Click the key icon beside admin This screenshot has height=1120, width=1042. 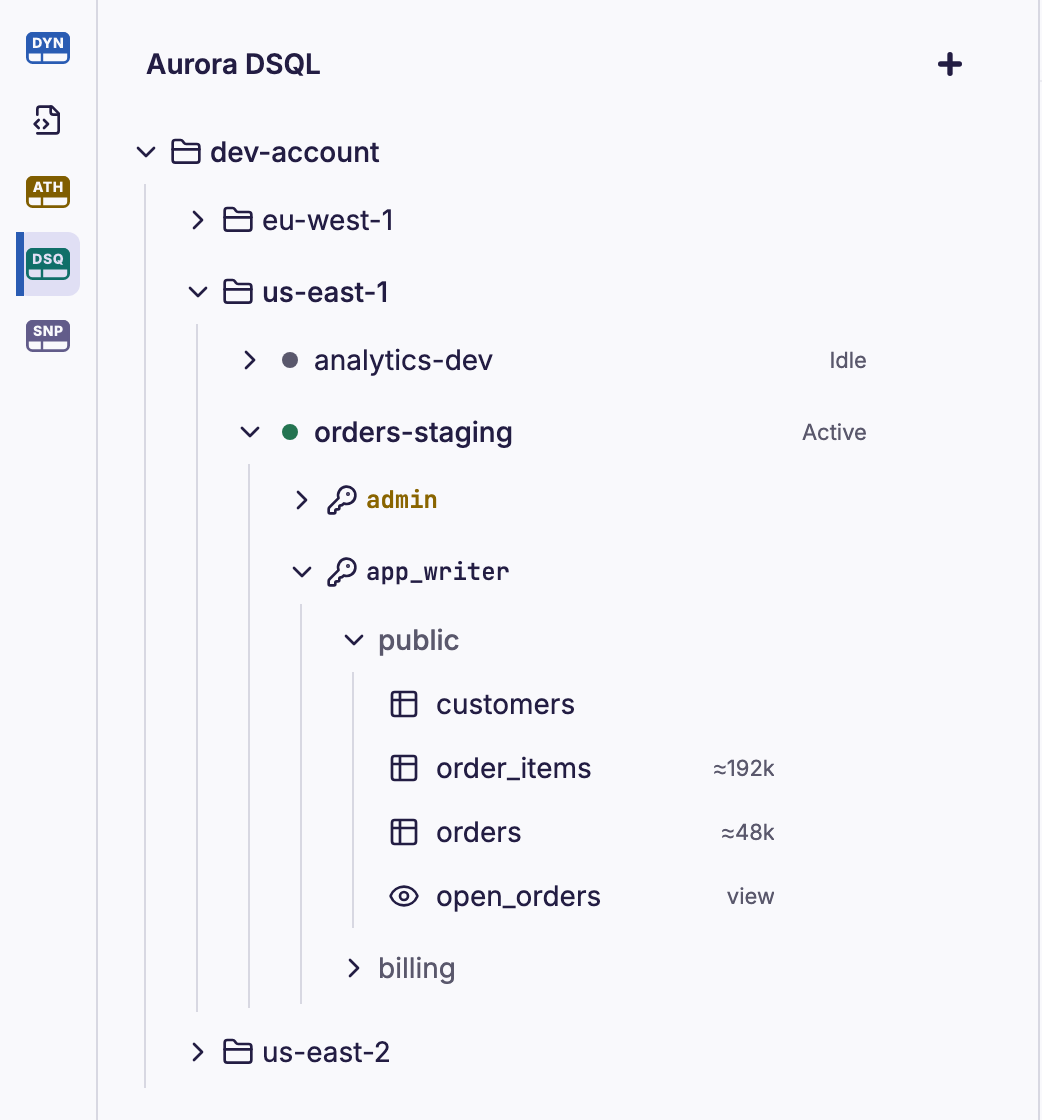pyautogui.click(x=342, y=500)
